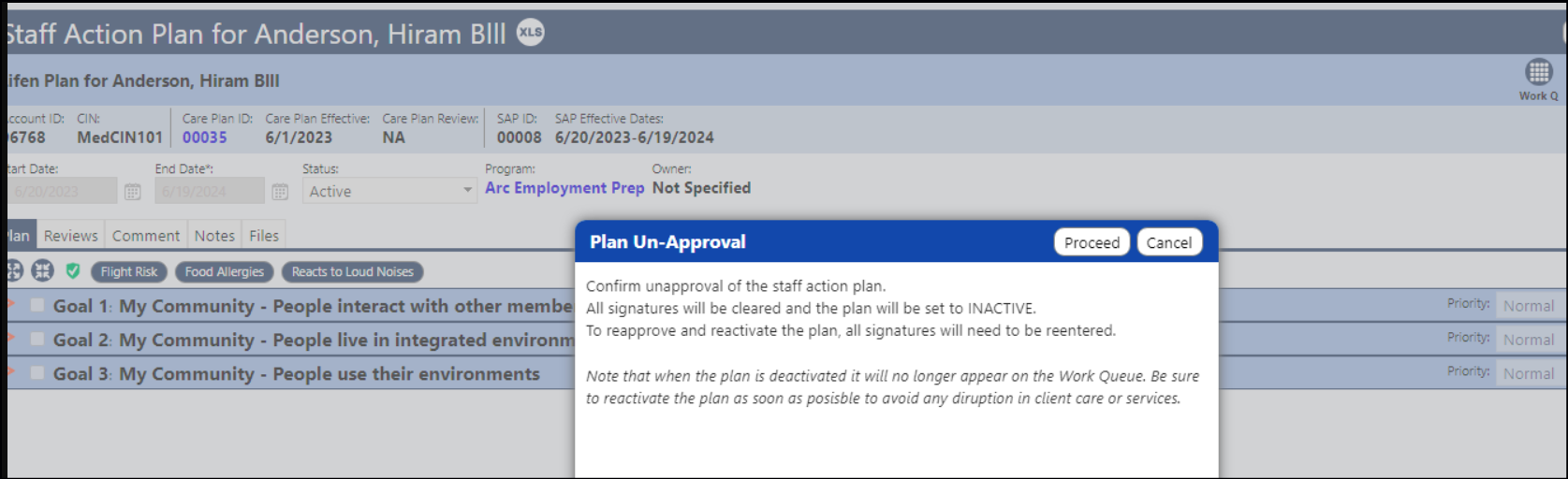Cancel the Plan Un-Approval dialog
This screenshot has height=479, width=1568.
tap(1169, 242)
